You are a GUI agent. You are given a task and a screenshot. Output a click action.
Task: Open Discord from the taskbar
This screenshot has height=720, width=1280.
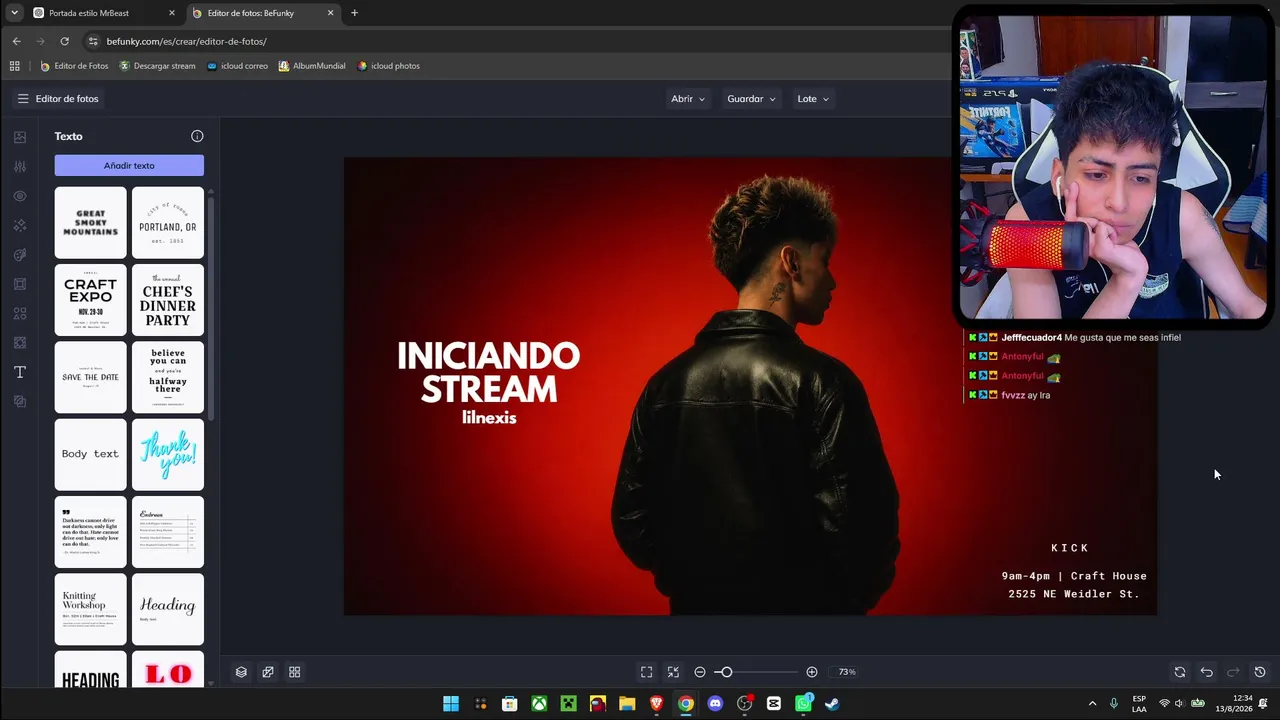715,704
